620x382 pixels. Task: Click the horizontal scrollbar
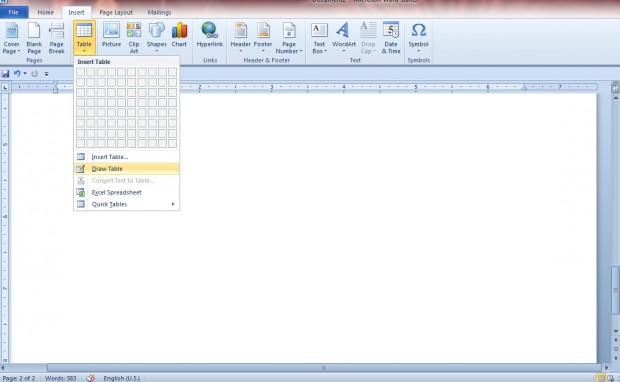pos(323,368)
